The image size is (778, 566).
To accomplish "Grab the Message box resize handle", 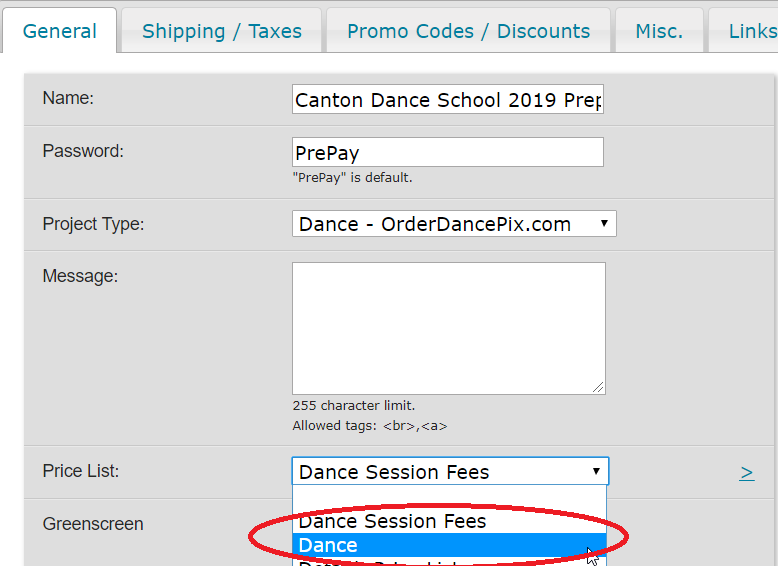I will click(599, 388).
